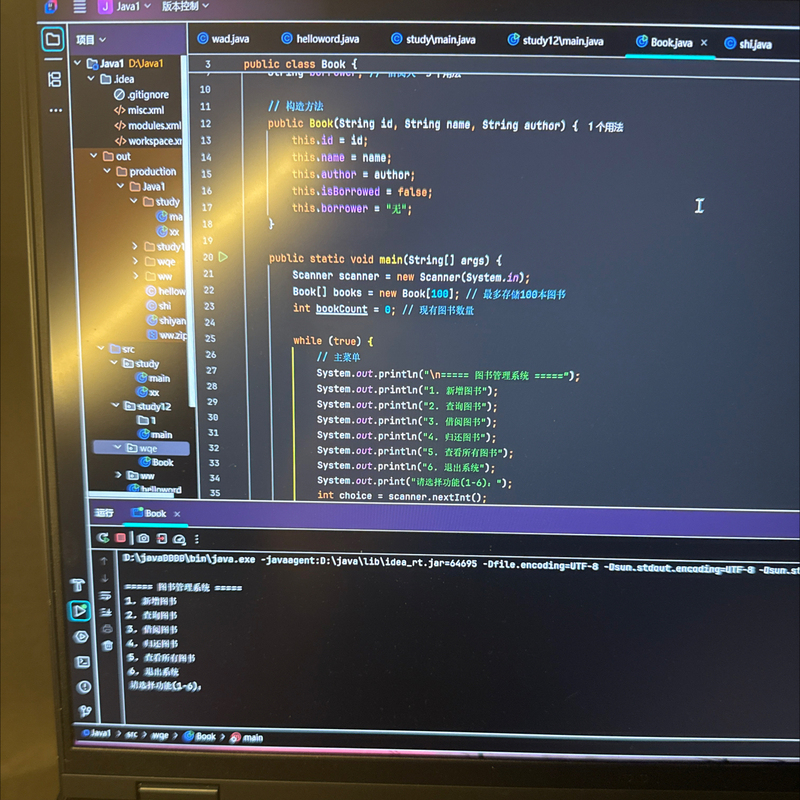Select shiyan class in project tree

click(x=166, y=320)
